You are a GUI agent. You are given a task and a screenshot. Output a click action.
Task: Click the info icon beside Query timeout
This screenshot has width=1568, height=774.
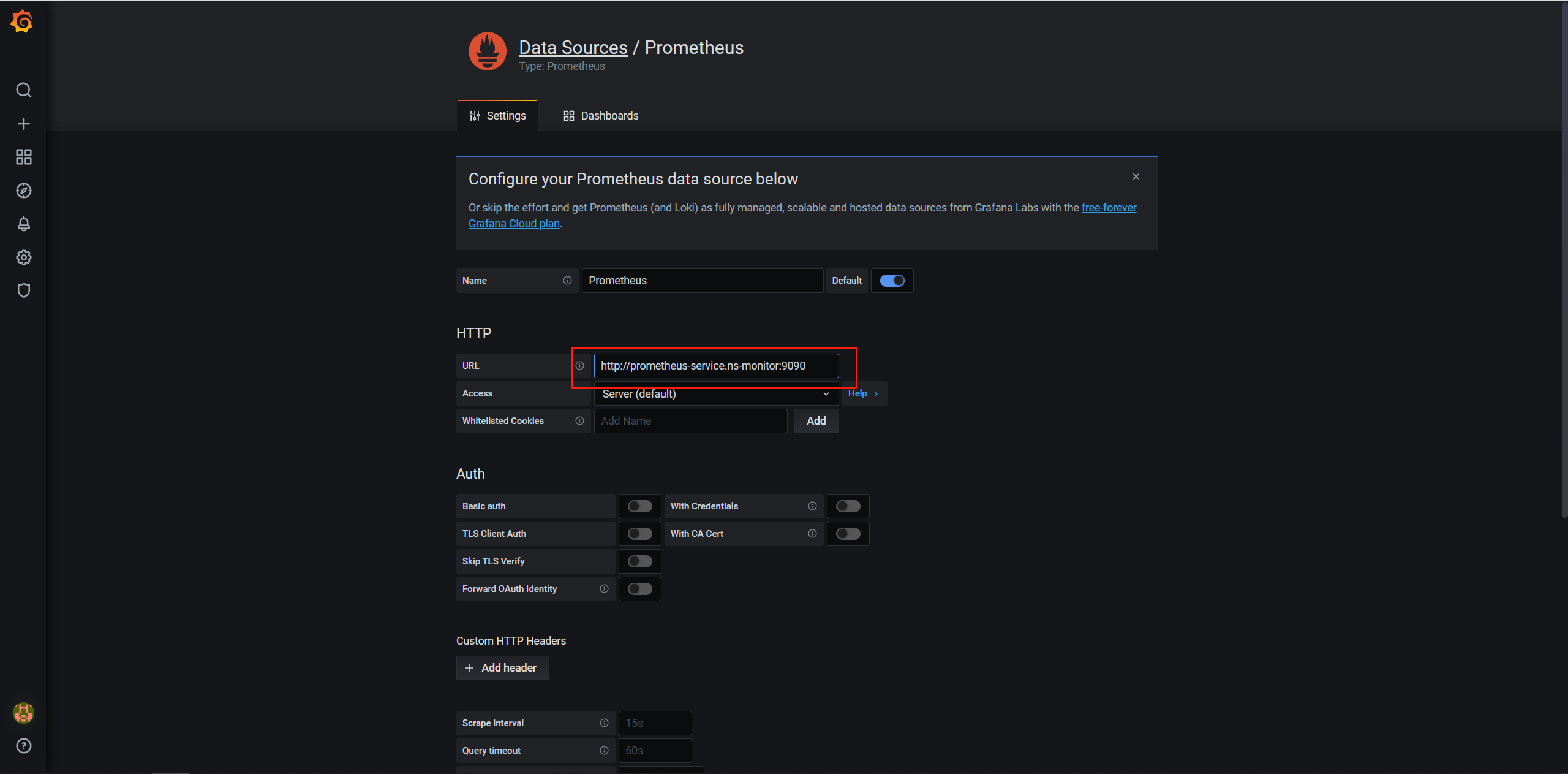tap(604, 751)
